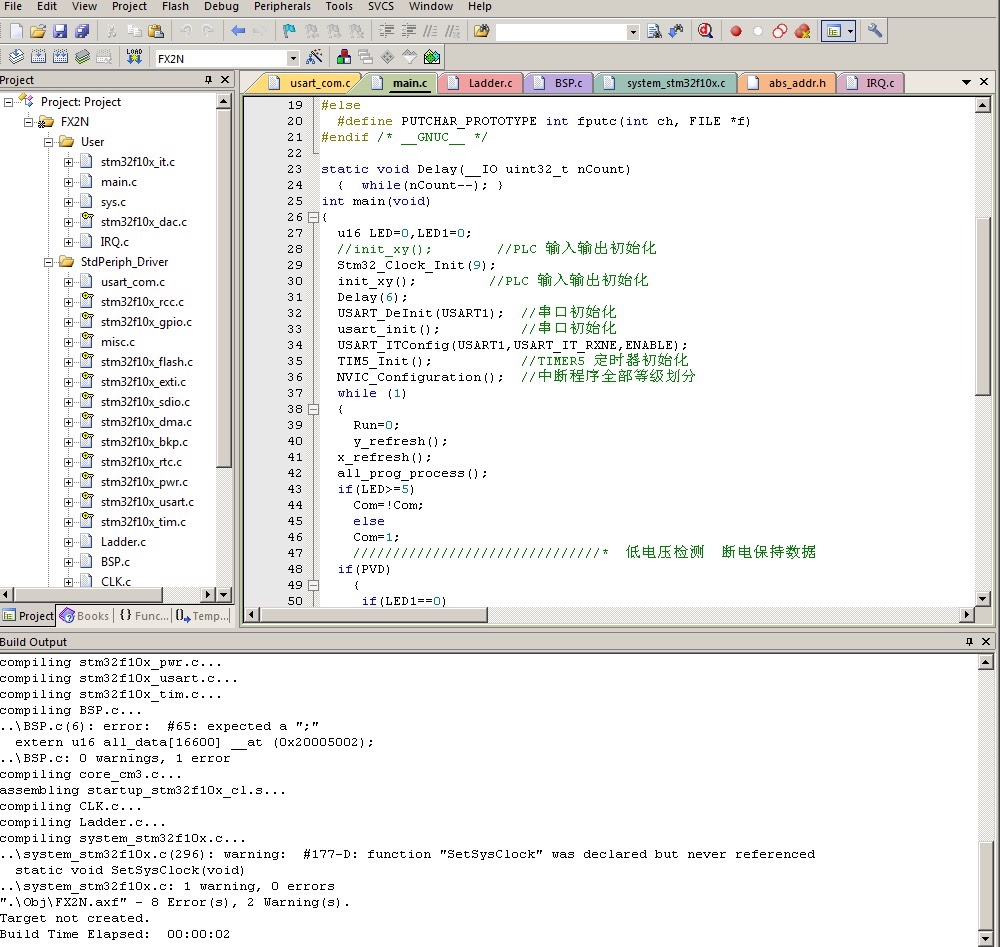The height and width of the screenshot is (947, 1000).
Task: Click the Open file folder icon
Action: (38, 31)
